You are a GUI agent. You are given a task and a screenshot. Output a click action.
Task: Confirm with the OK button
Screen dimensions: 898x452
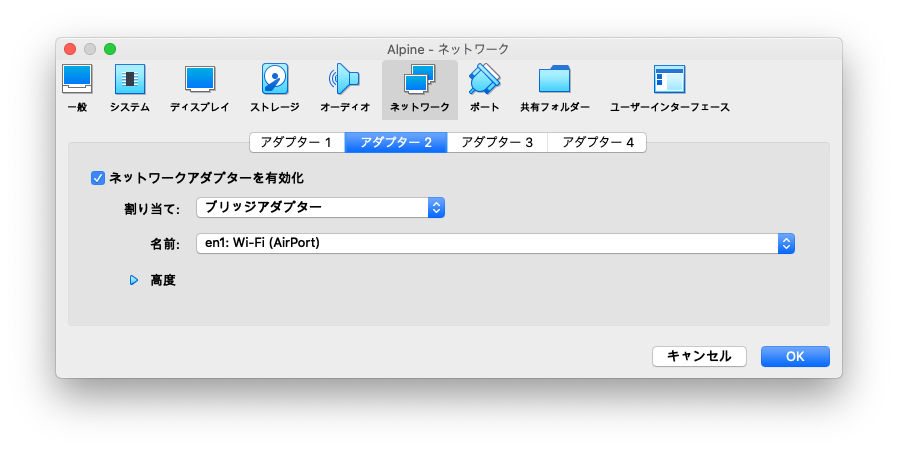coord(795,356)
